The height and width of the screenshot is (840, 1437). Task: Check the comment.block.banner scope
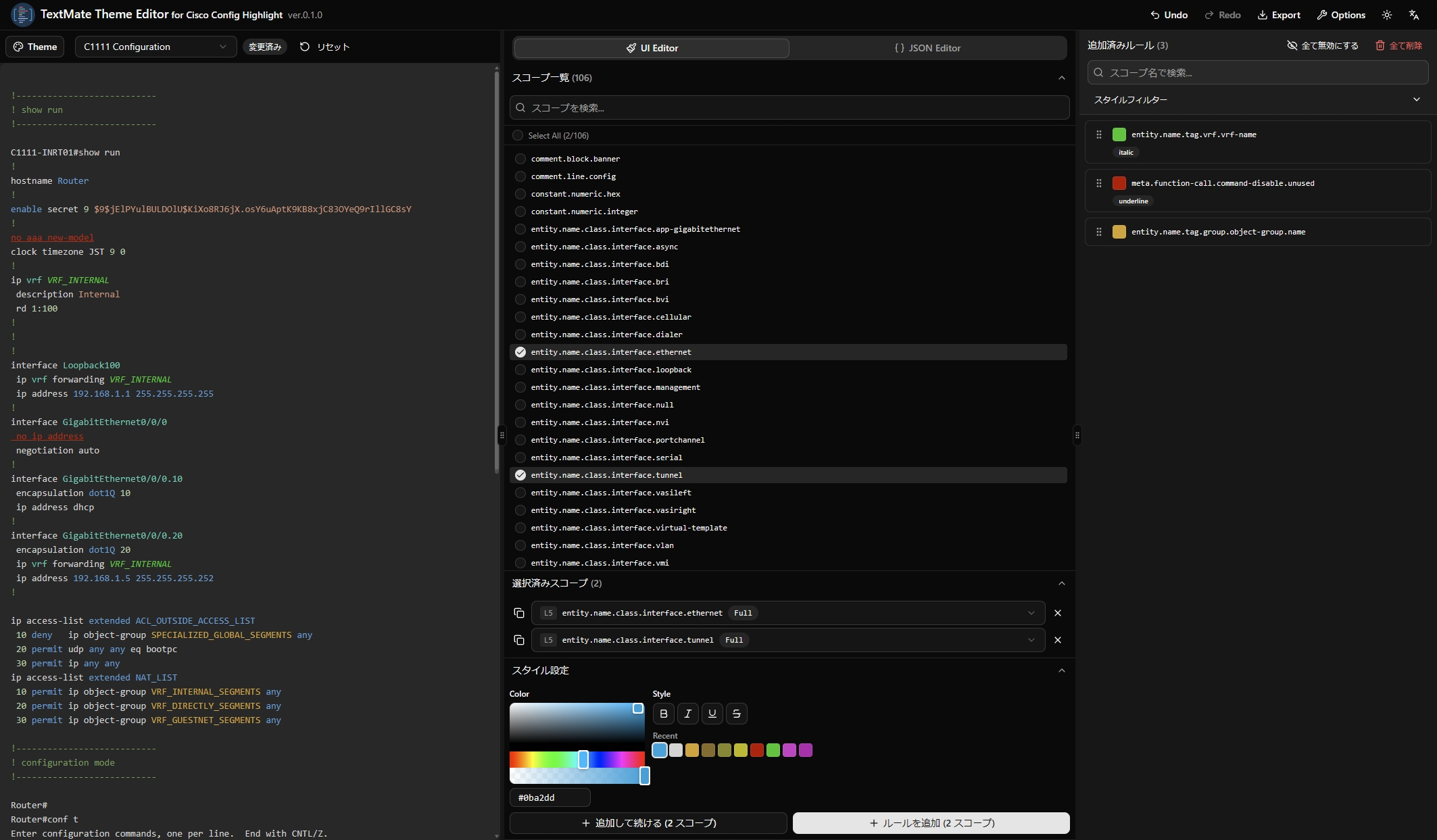(520, 159)
